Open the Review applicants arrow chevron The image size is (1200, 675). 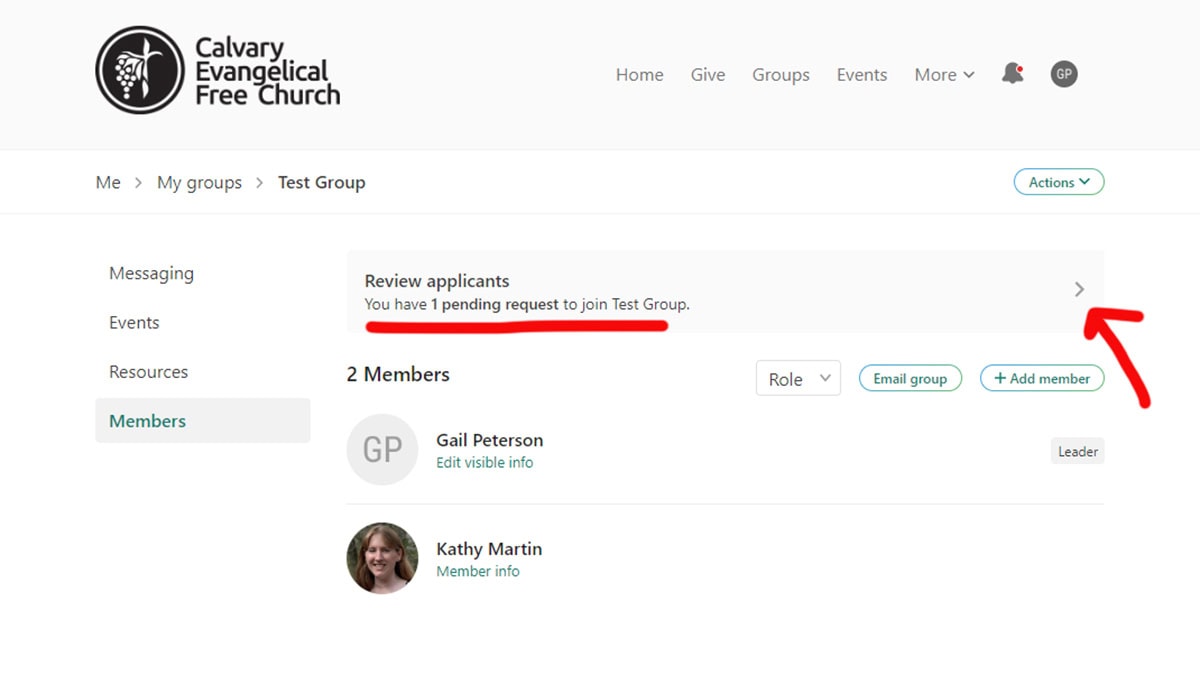point(1079,290)
